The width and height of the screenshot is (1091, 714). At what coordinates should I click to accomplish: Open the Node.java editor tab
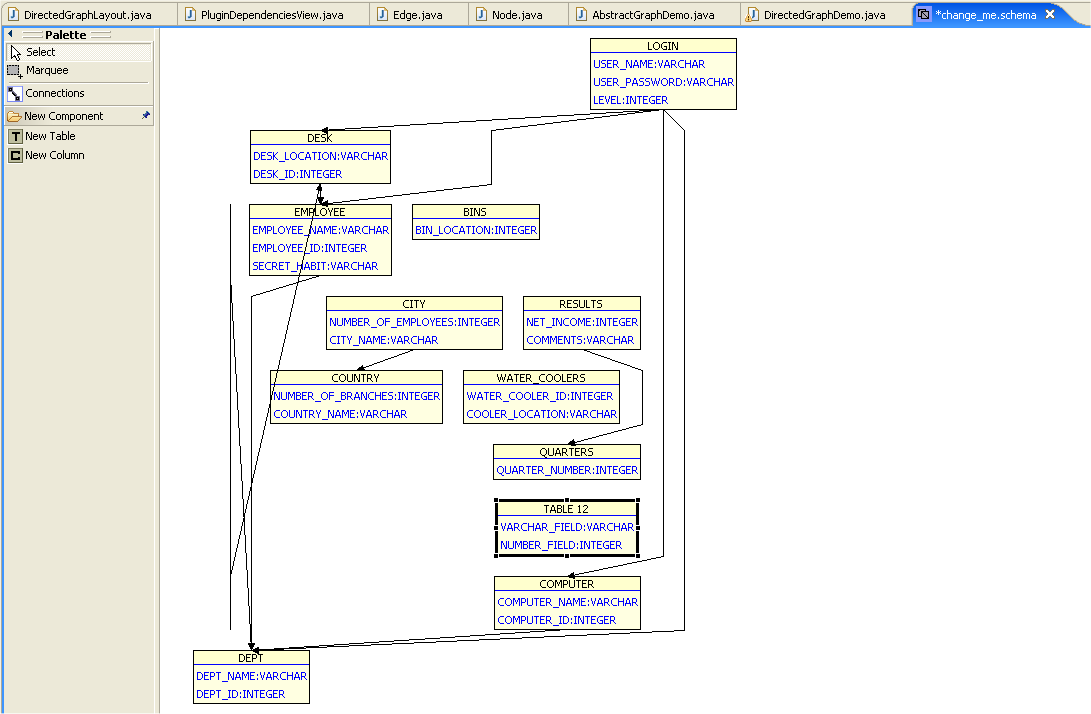(517, 15)
